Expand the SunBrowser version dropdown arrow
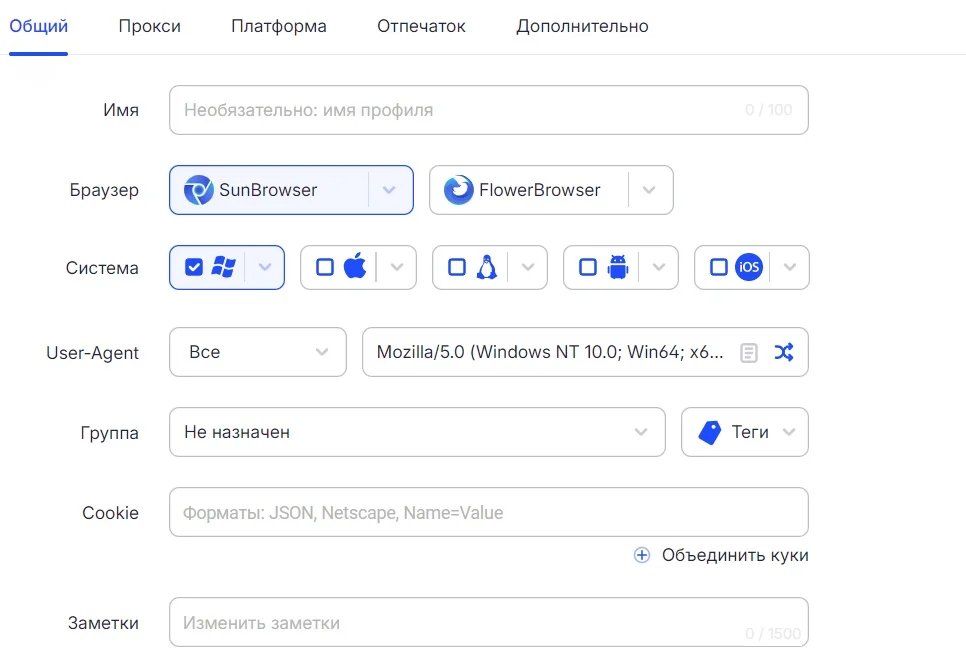This screenshot has height=663, width=966. point(389,190)
